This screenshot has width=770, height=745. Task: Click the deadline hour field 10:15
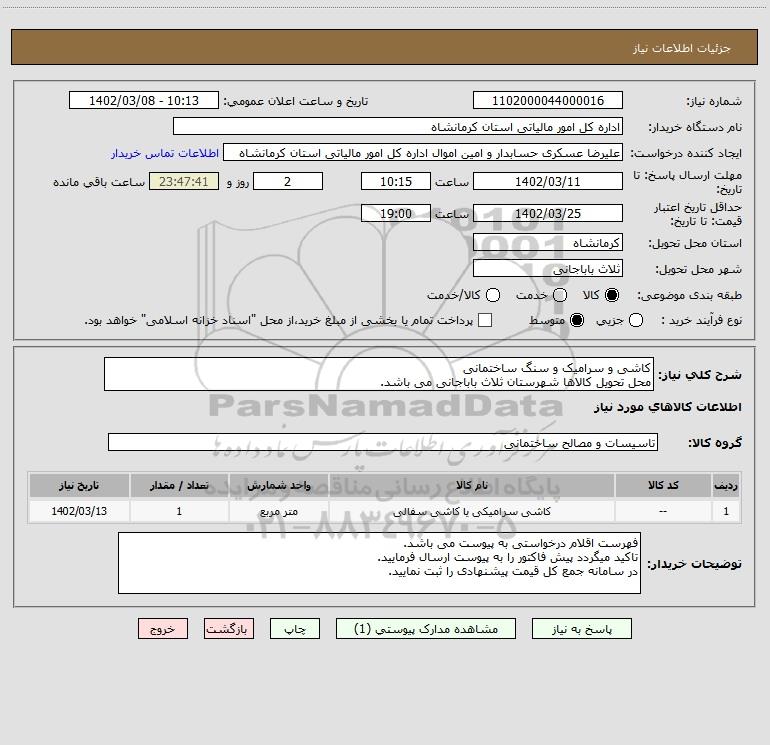[396, 181]
